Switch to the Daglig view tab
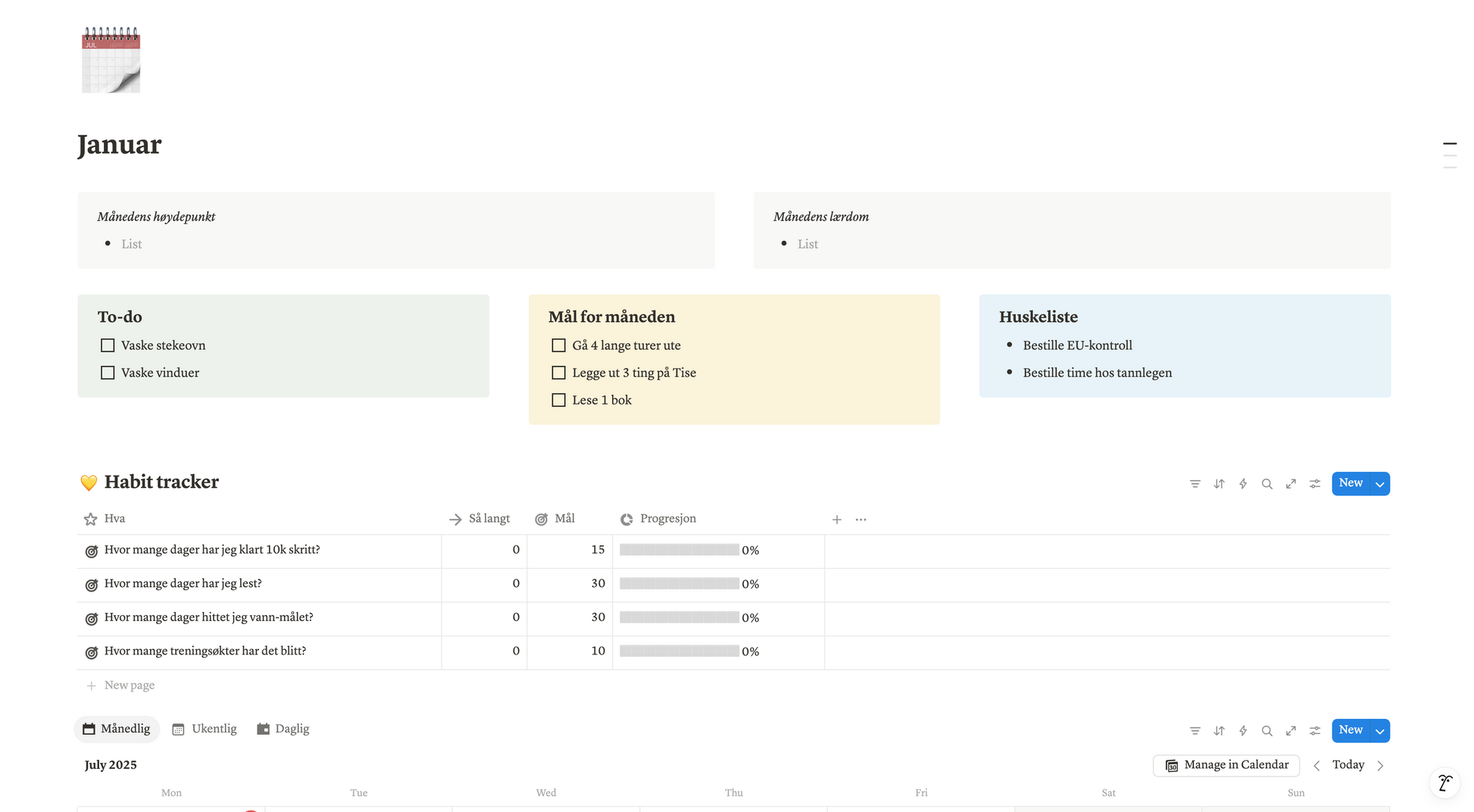This screenshot has height=812, width=1474. pyautogui.click(x=283, y=729)
